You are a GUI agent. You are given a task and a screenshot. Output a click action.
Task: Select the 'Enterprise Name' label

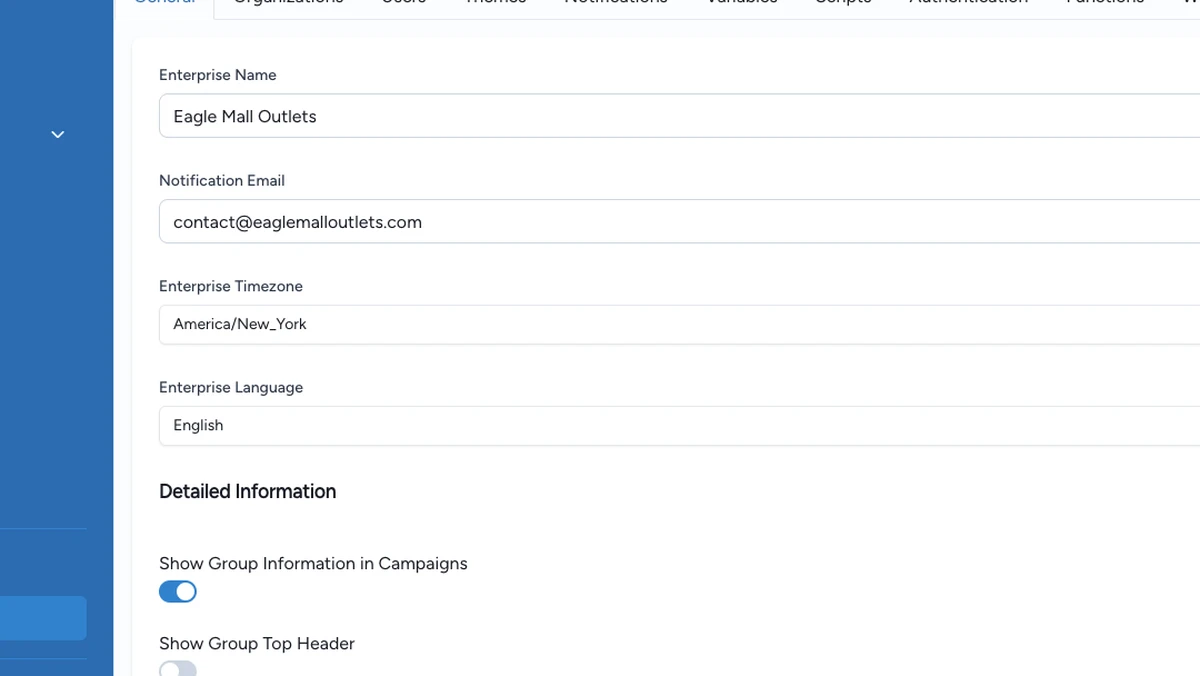(x=217, y=75)
